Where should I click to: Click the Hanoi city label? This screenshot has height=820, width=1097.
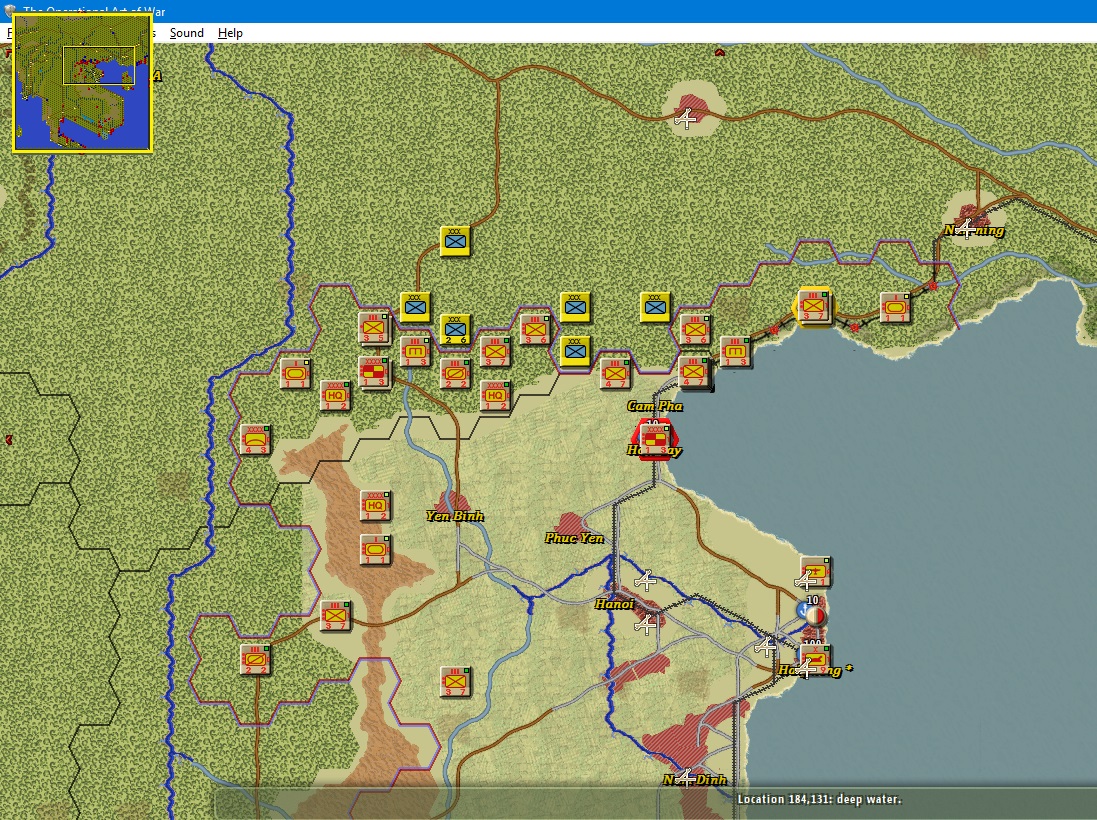614,604
